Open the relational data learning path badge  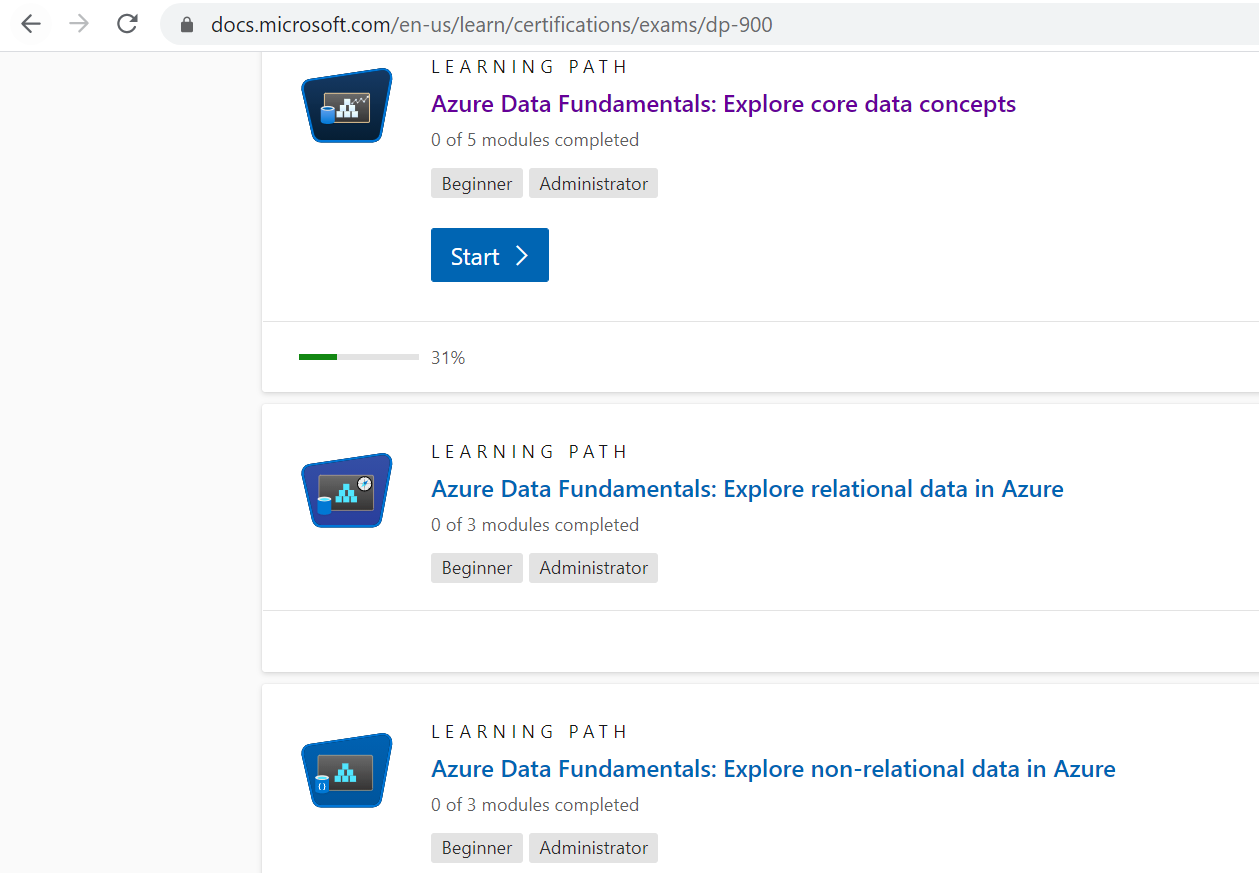[x=347, y=490]
